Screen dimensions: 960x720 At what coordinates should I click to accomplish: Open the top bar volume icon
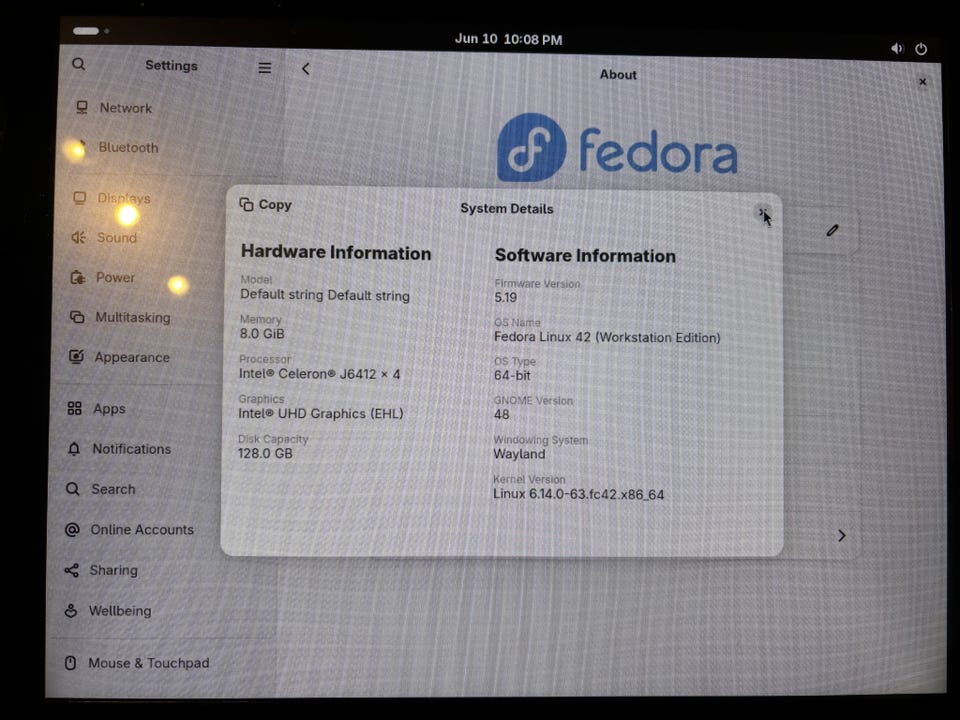click(897, 48)
